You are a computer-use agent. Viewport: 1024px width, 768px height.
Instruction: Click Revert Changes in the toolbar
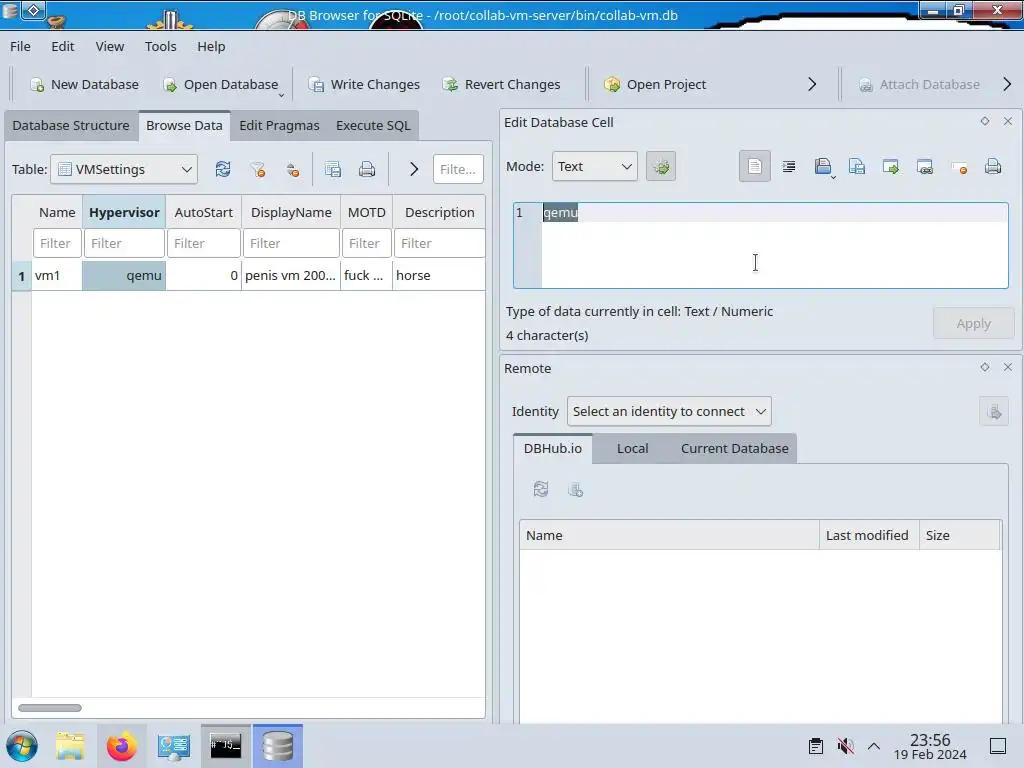click(x=502, y=84)
